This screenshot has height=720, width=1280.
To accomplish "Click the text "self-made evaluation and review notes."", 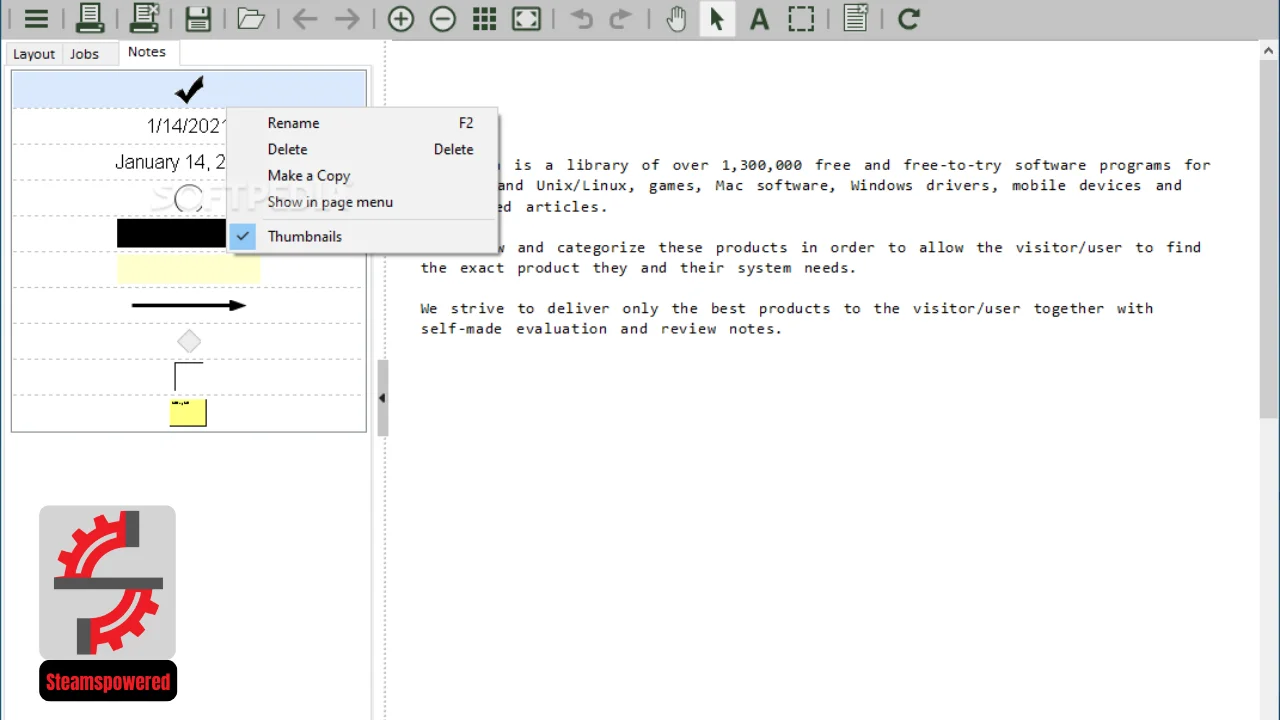I will pyautogui.click(x=601, y=328).
